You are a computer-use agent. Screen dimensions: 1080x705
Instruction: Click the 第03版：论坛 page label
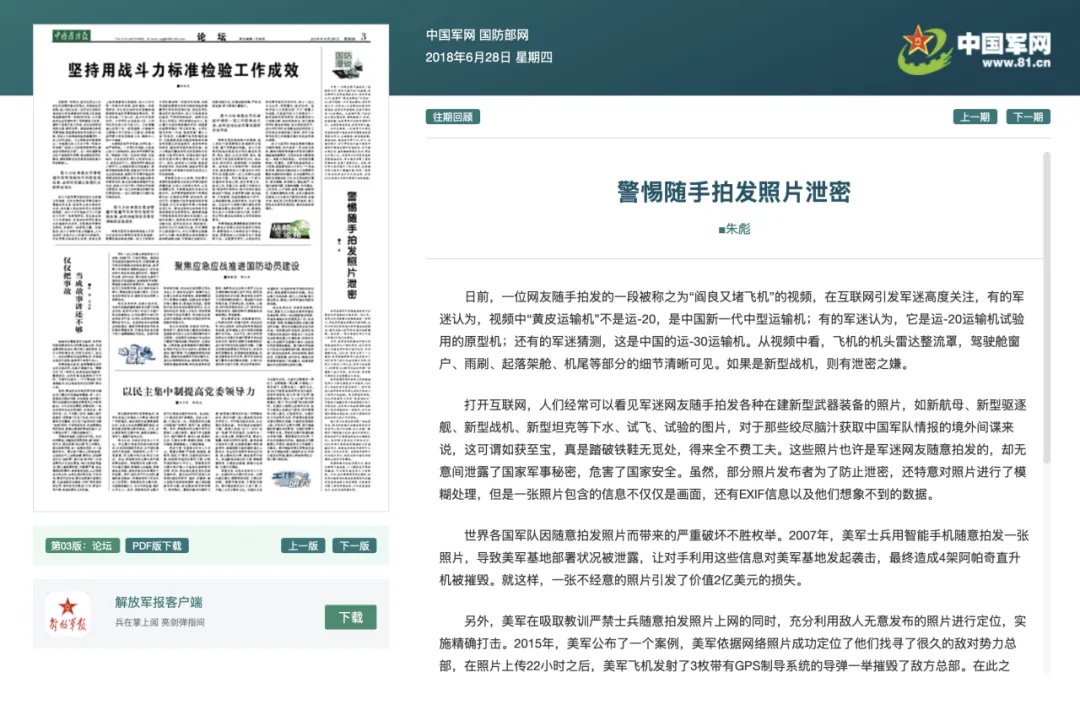82,546
